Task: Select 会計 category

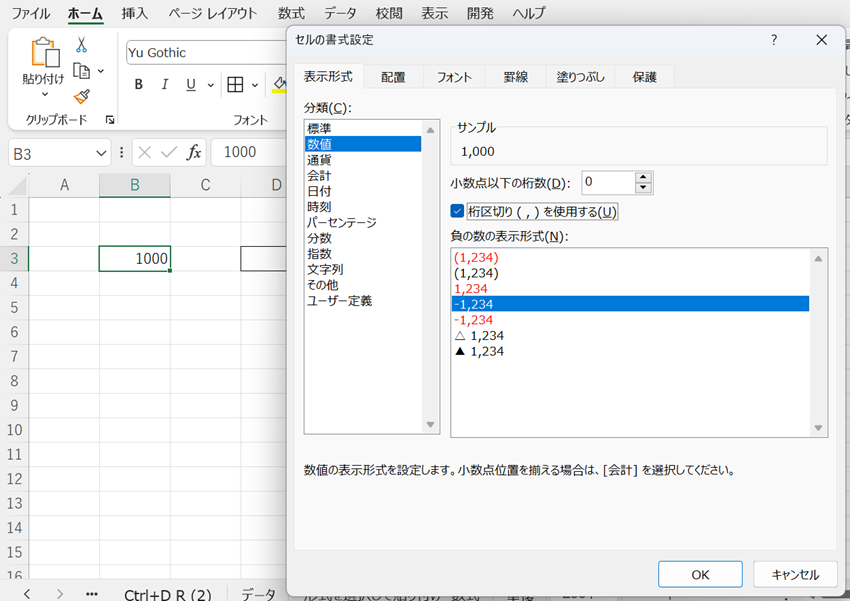Action: tap(363, 176)
